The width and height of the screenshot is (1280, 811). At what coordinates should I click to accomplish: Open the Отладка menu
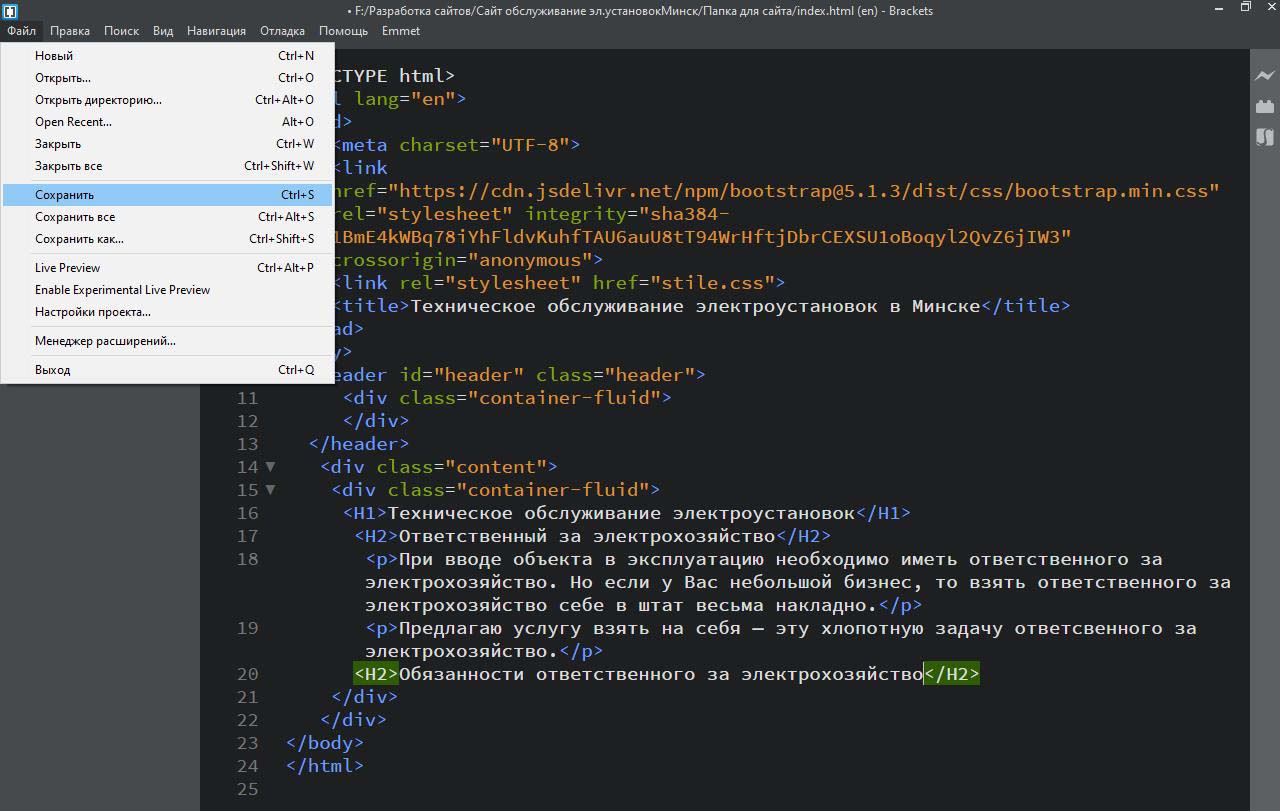(x=282, y=31)
